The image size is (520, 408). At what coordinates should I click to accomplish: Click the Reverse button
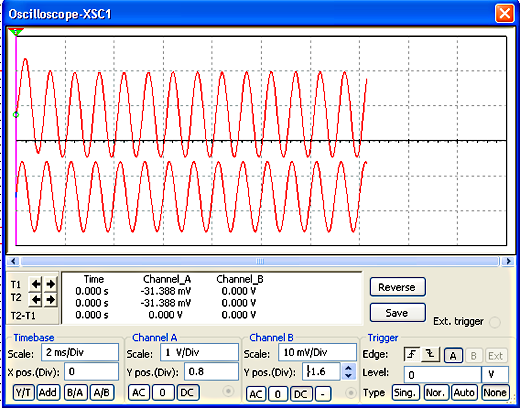397,287
